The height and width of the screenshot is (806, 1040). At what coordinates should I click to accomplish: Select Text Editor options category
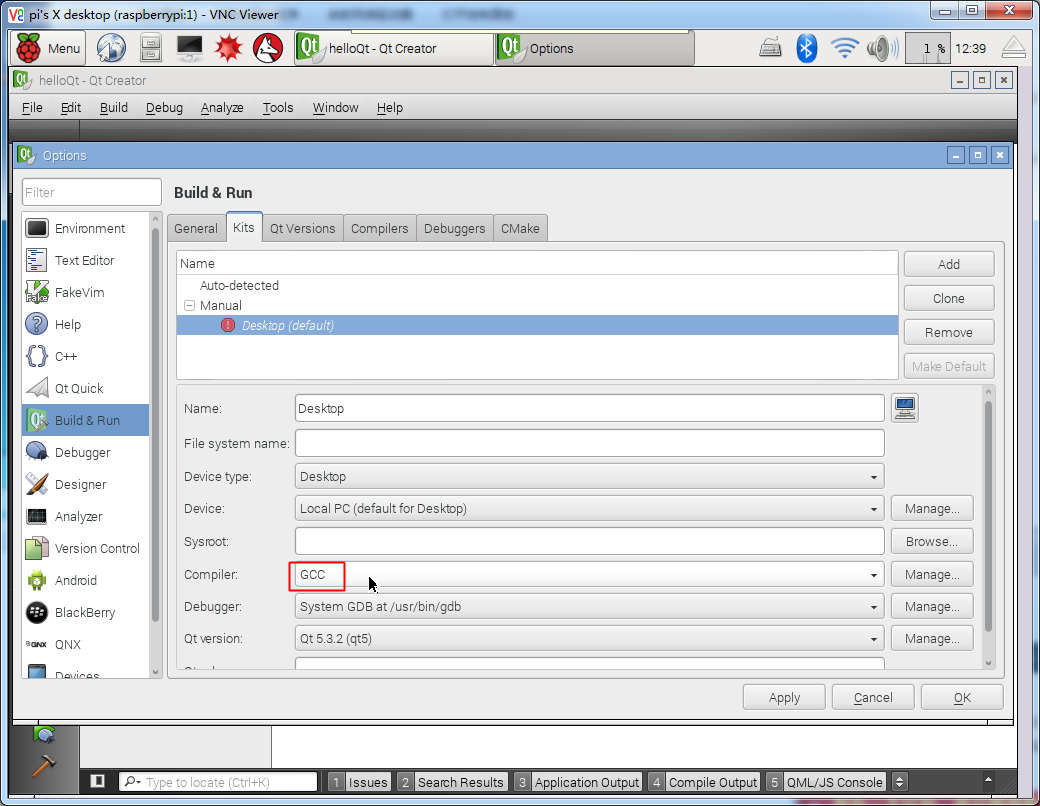coord(86,260)
